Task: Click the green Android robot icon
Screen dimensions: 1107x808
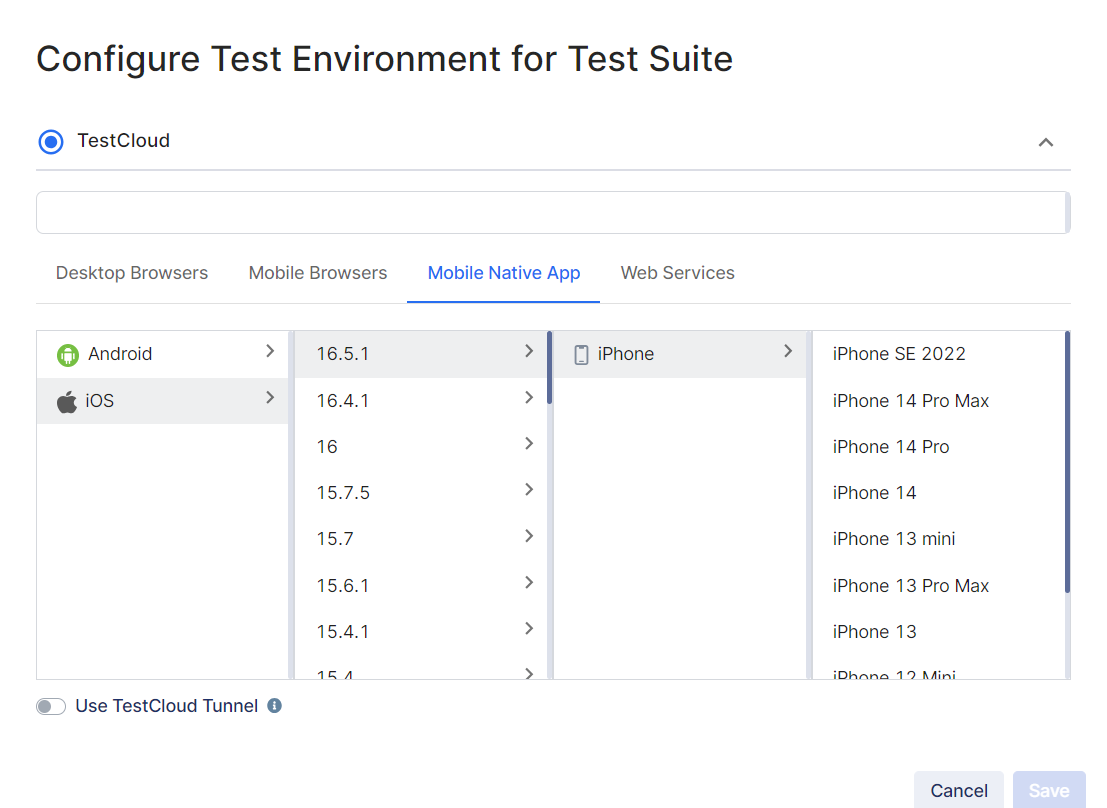Action: [68, 355]
